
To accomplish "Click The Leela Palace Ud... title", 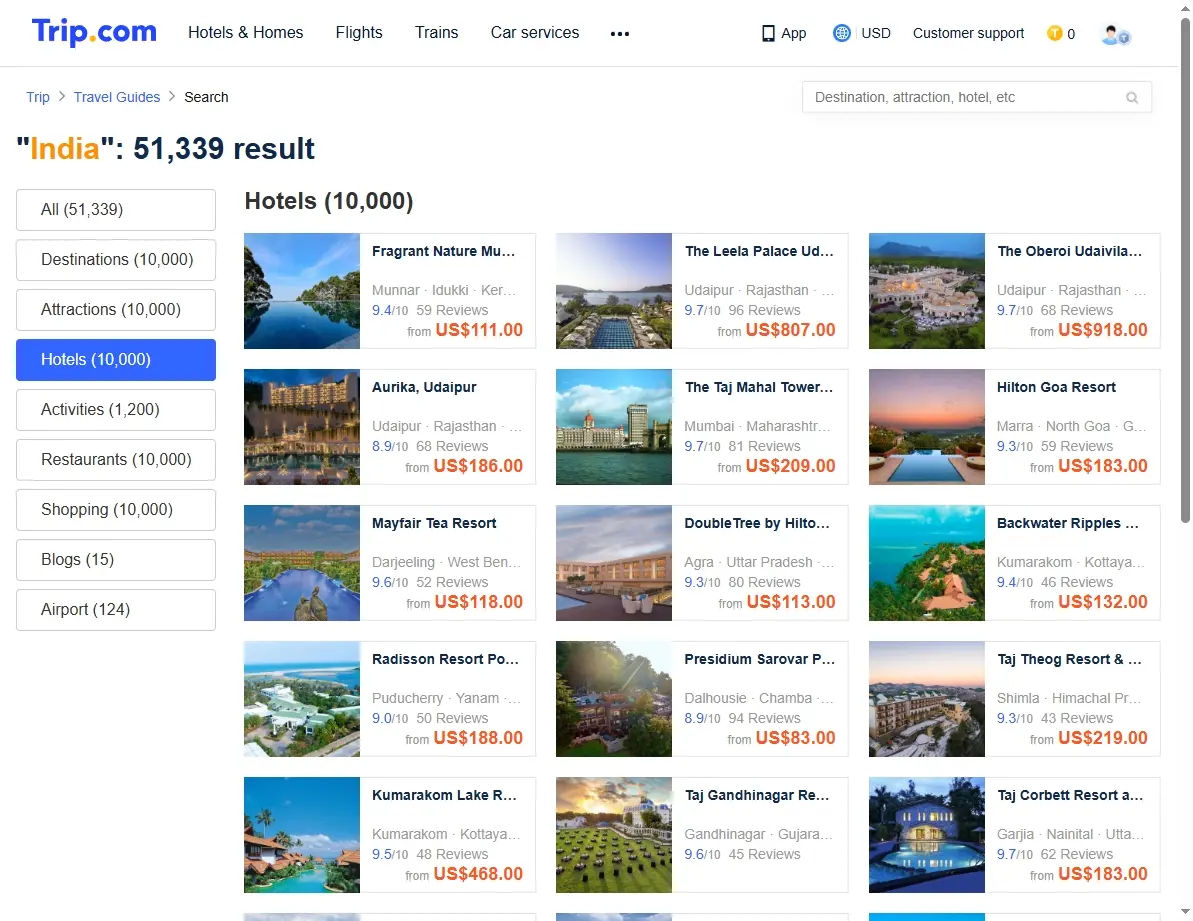I will tap(759, 251).
